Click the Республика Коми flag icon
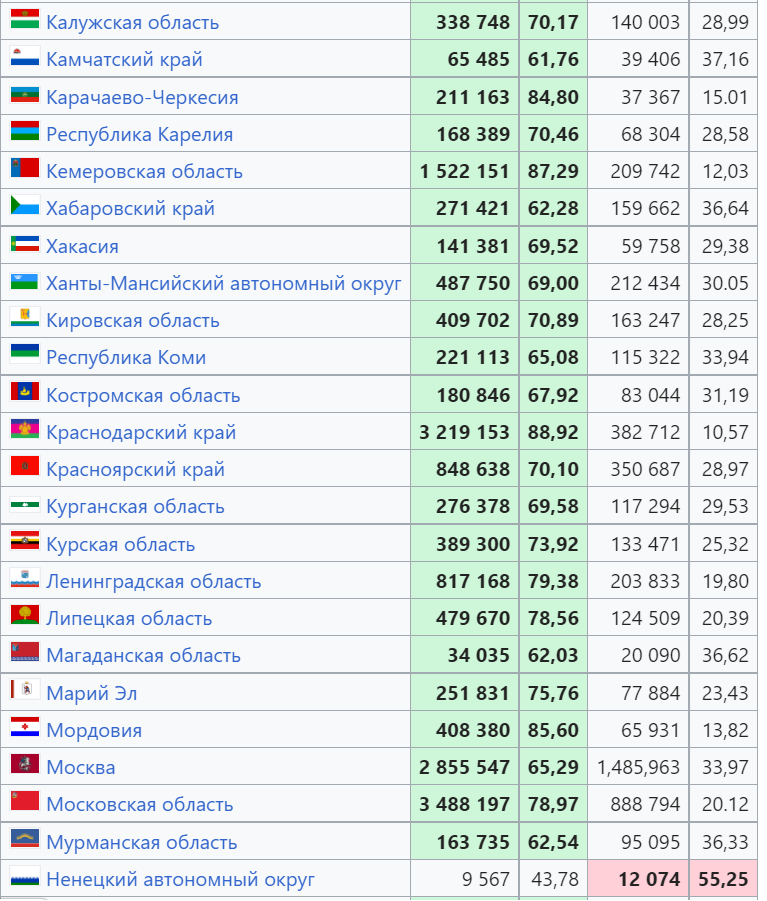 click(x=25, y=354)
